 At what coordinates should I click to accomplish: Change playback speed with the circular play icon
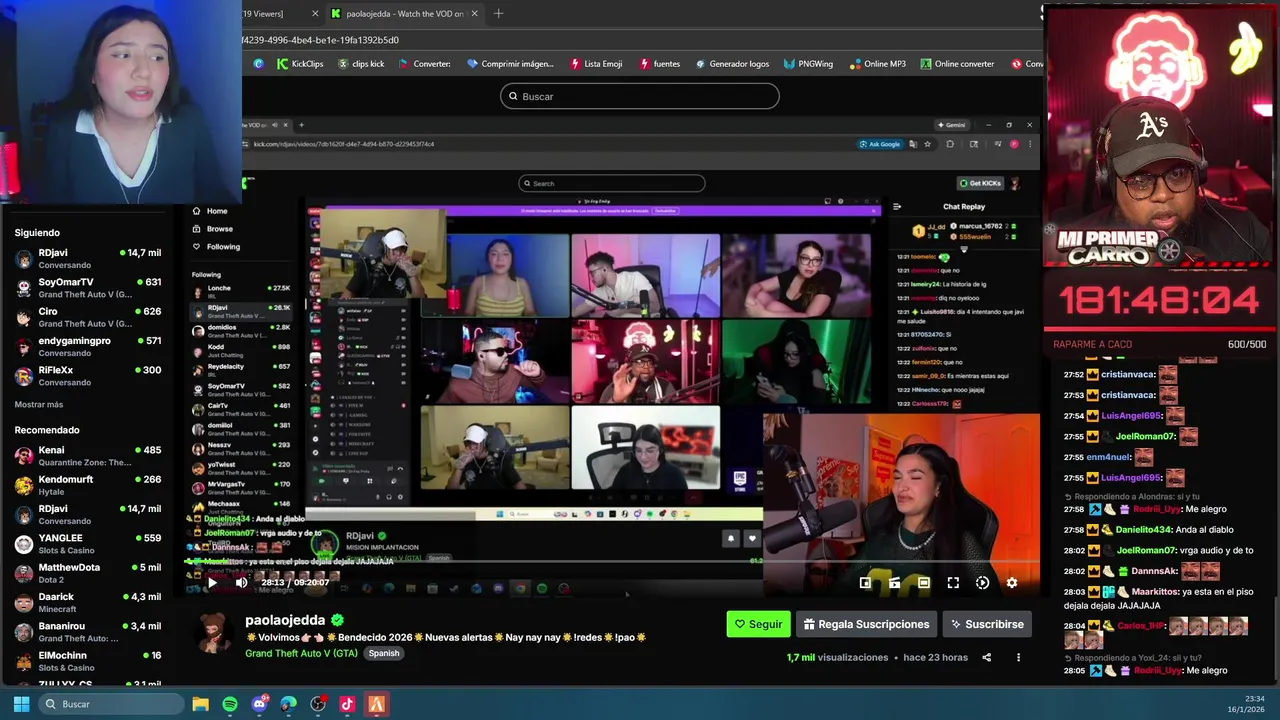click(982, 583)
